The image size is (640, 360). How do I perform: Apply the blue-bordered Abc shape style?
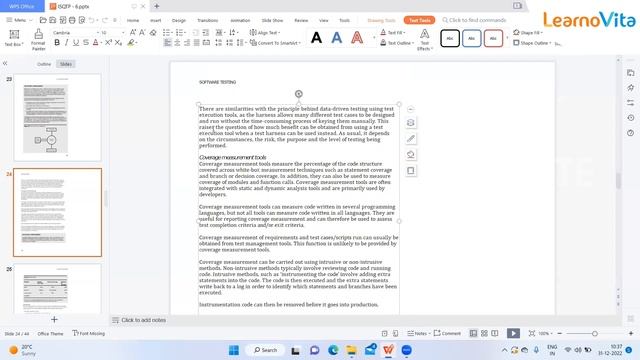[x=471, y=38]
